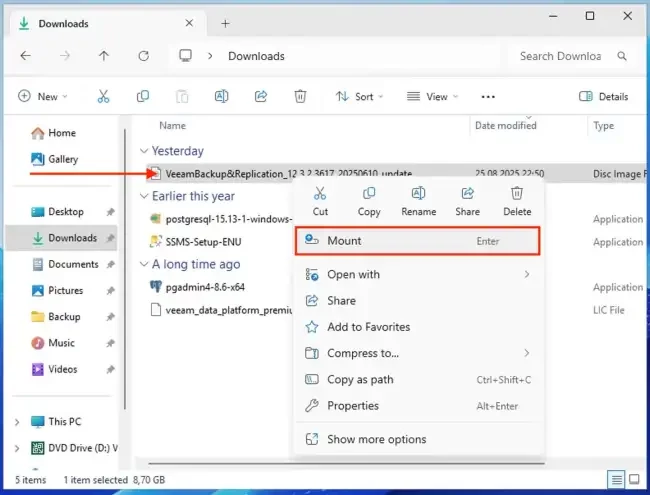Open Properties from the context menu

[x=418, y=406]
